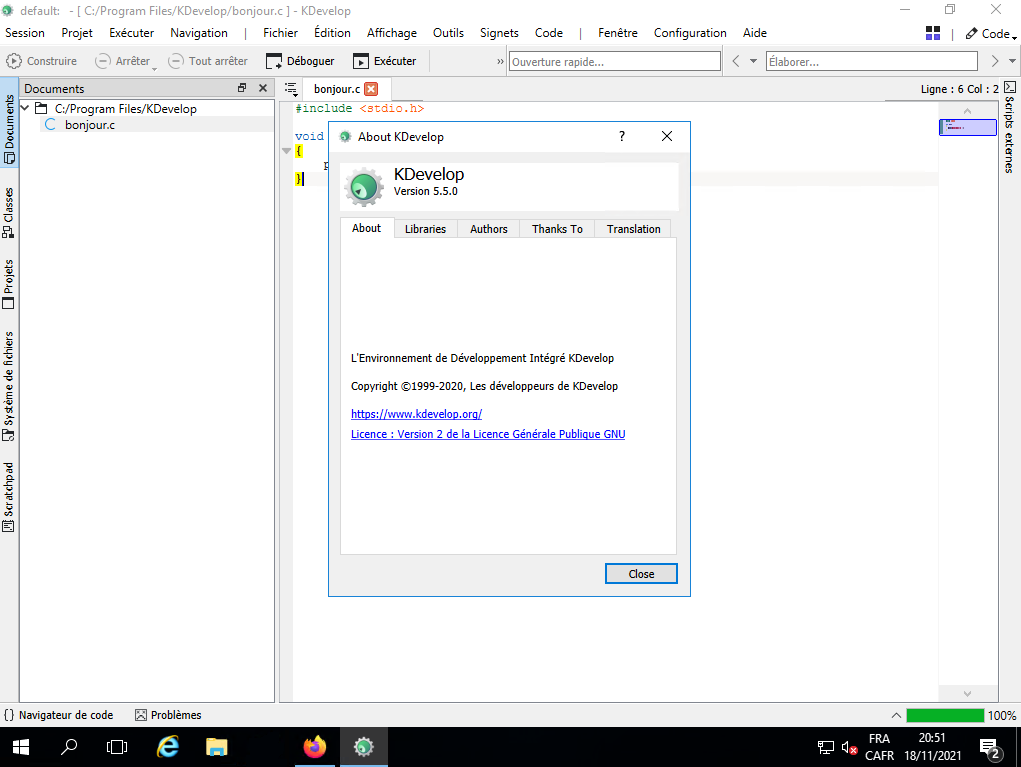Click the Ouverture rapide input field
The image size is (1021, 767).
614,62
